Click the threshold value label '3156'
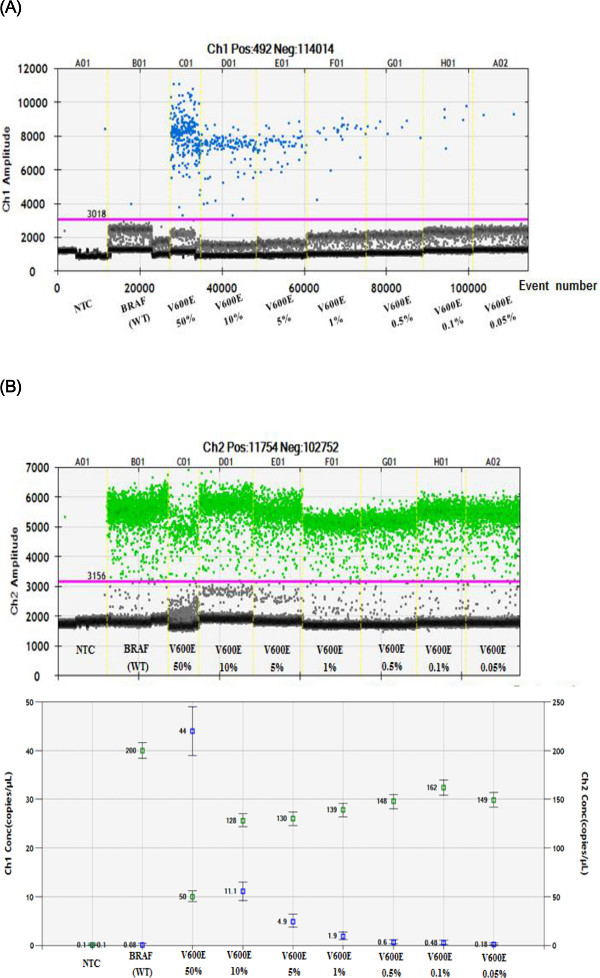The image size is (600, 978). 96,576
